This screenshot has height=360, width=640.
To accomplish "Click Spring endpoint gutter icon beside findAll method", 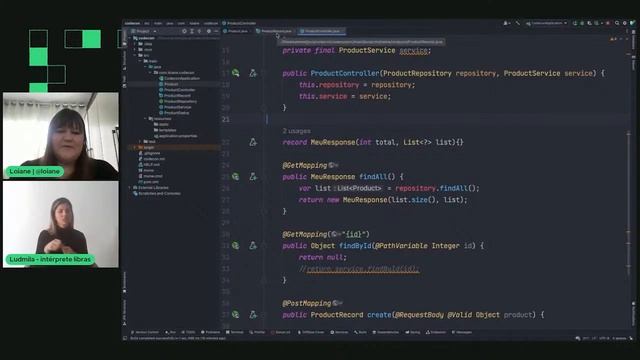I will tap(236, 177).
